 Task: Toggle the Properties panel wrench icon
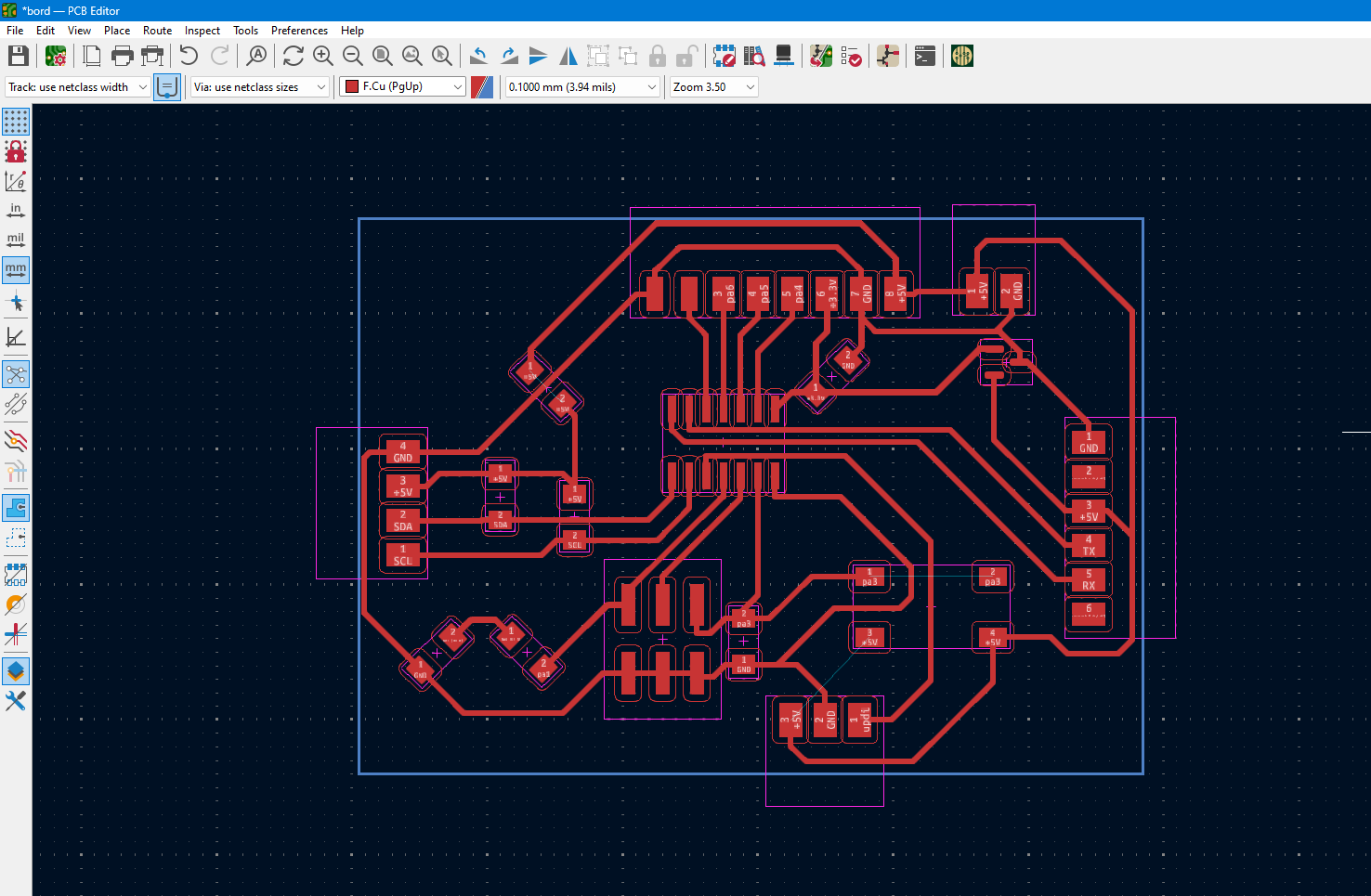tap(16, 701)
